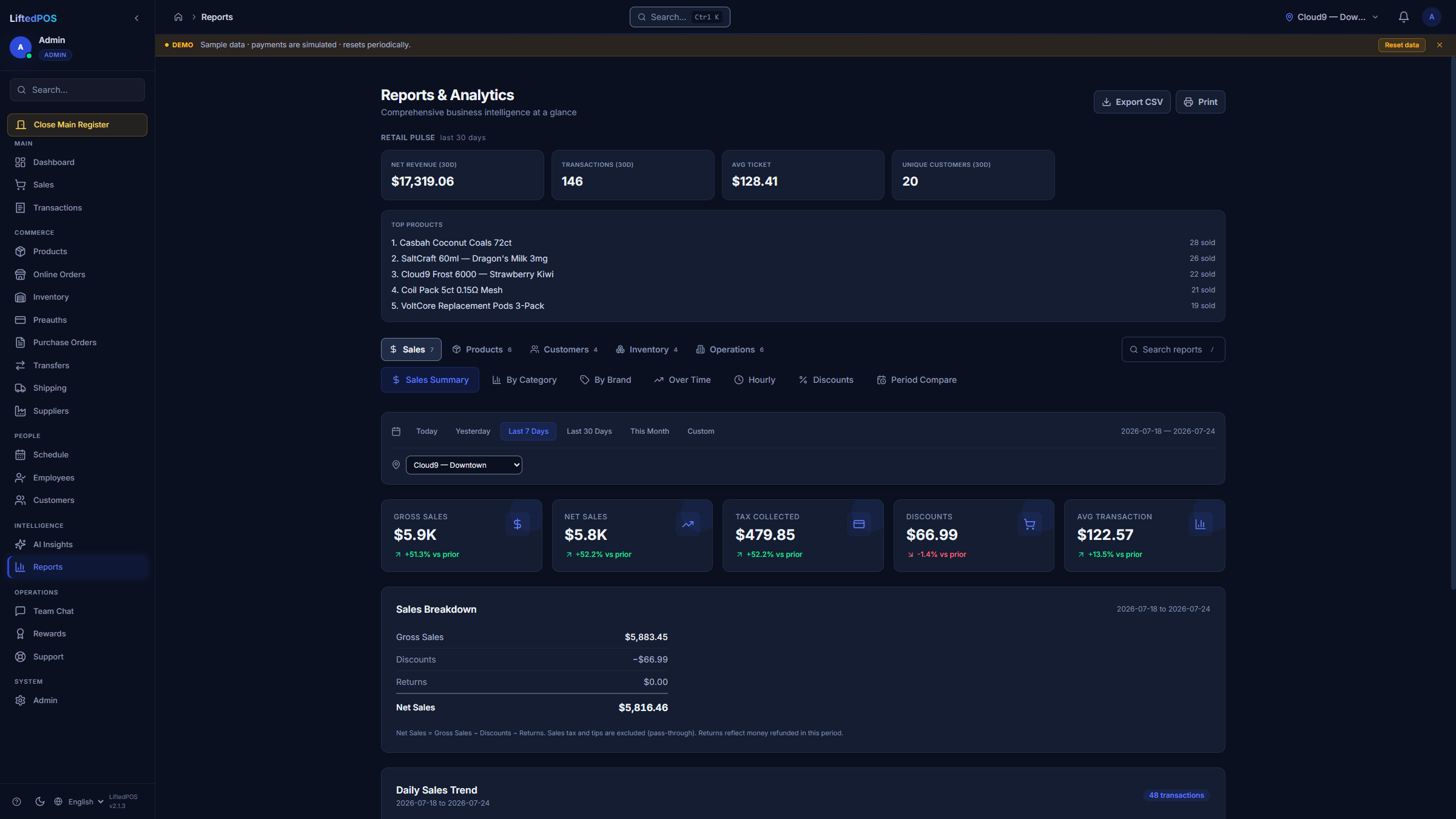Open Team Chat in the sidebar
The width and height of the screenshot is (1456, 819).
tap(77, 611)
